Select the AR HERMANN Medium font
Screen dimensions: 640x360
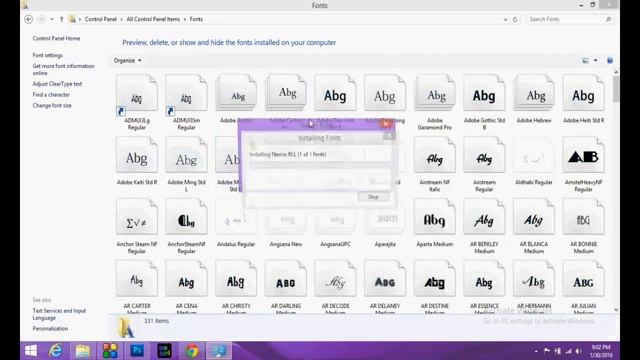pyautogui.click(x=534, y=279)
